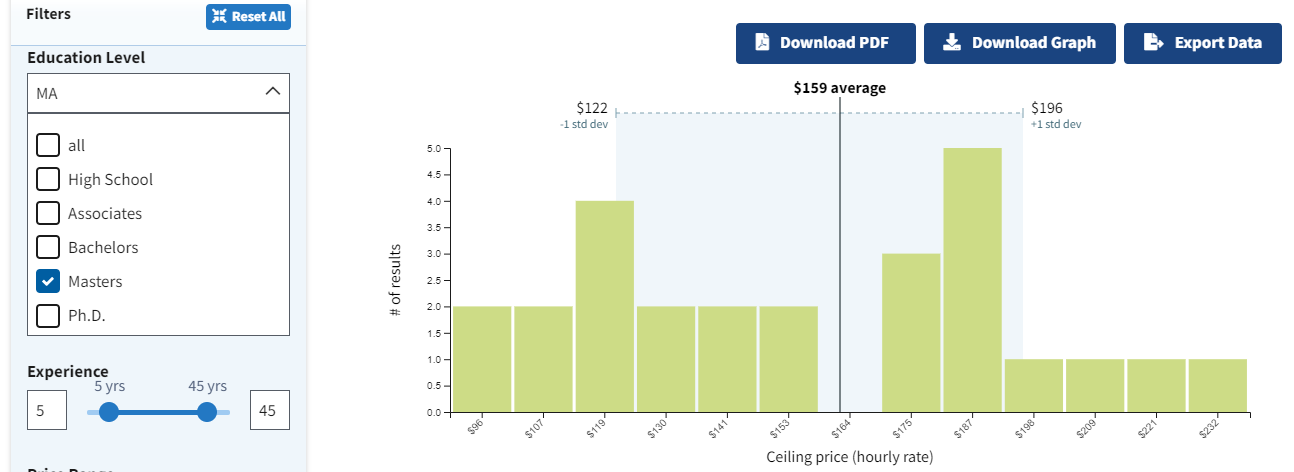The image size is (1294, 472).
Task: Check the High School checkbox
Action: click(48, 180)
